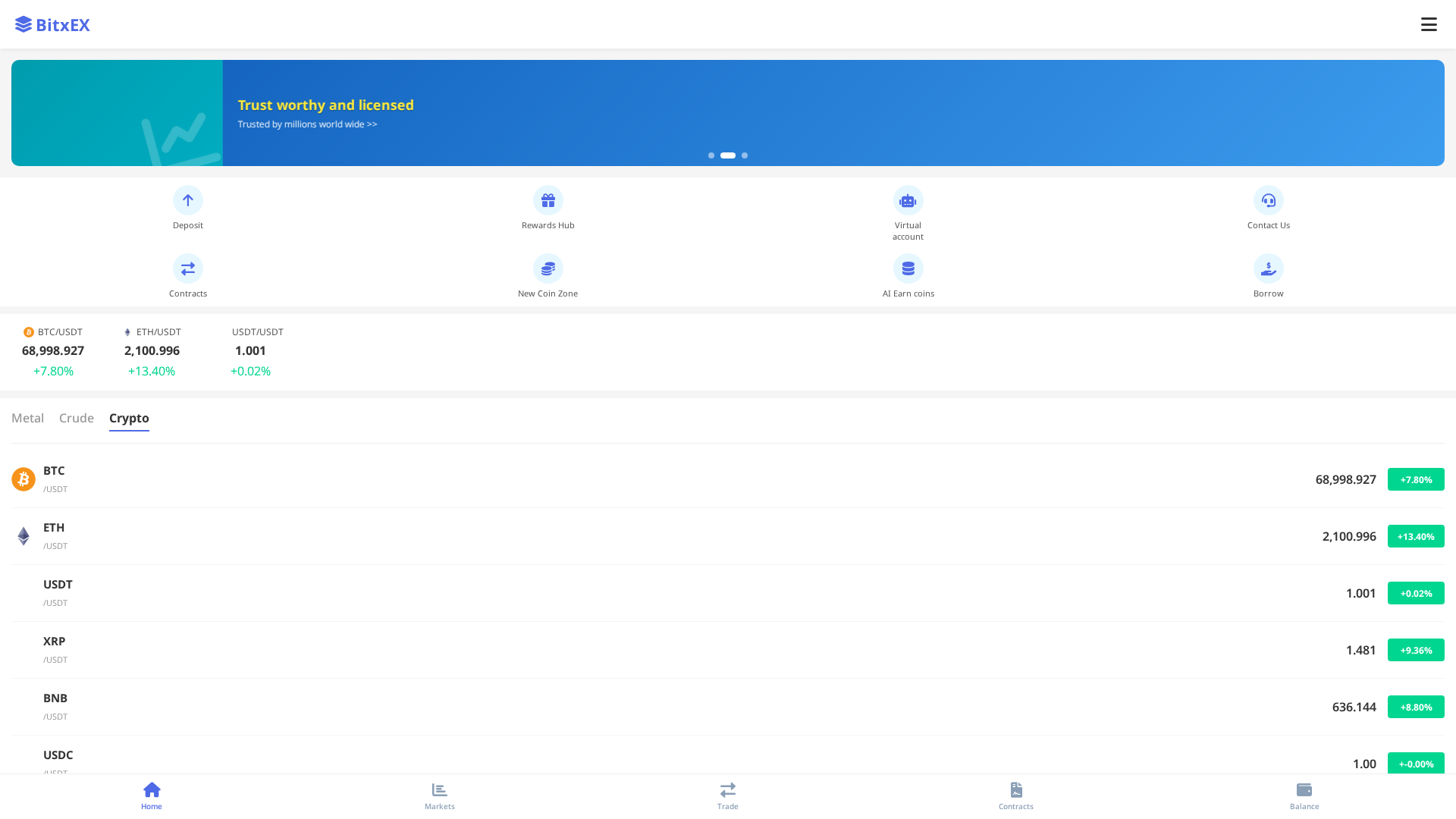This screenshot has height=819, width=1456.
Task: Open Contact Us support
Action: [1268, 200]
